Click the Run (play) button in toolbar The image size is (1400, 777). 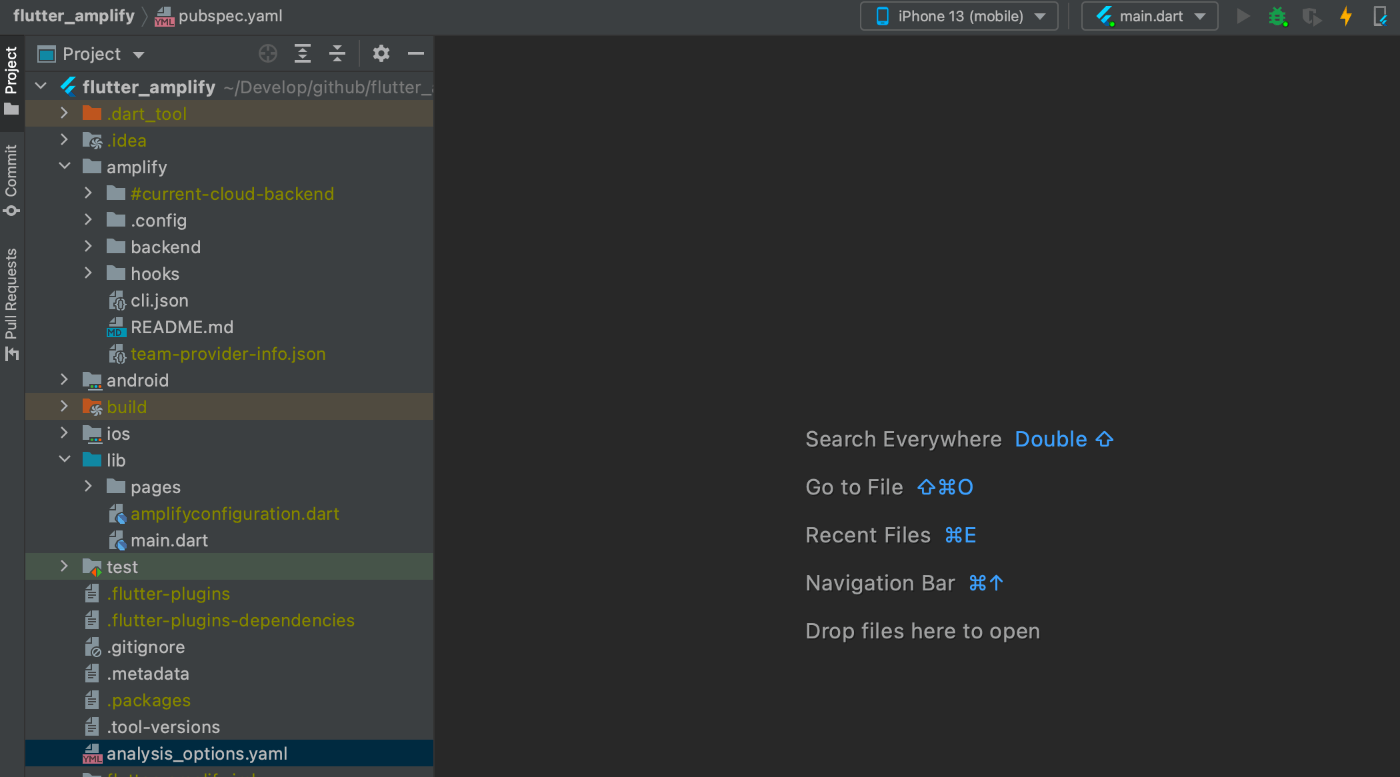1243,16
